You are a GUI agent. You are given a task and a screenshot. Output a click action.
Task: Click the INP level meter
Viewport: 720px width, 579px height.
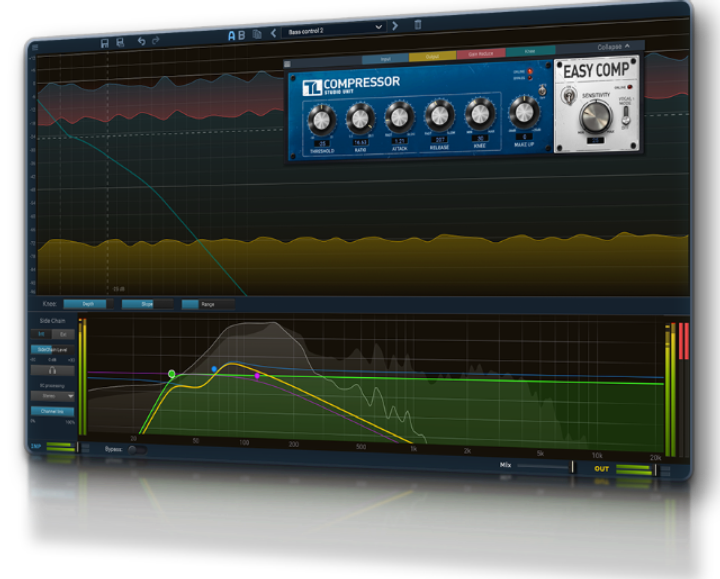click(x=61, y=447)
